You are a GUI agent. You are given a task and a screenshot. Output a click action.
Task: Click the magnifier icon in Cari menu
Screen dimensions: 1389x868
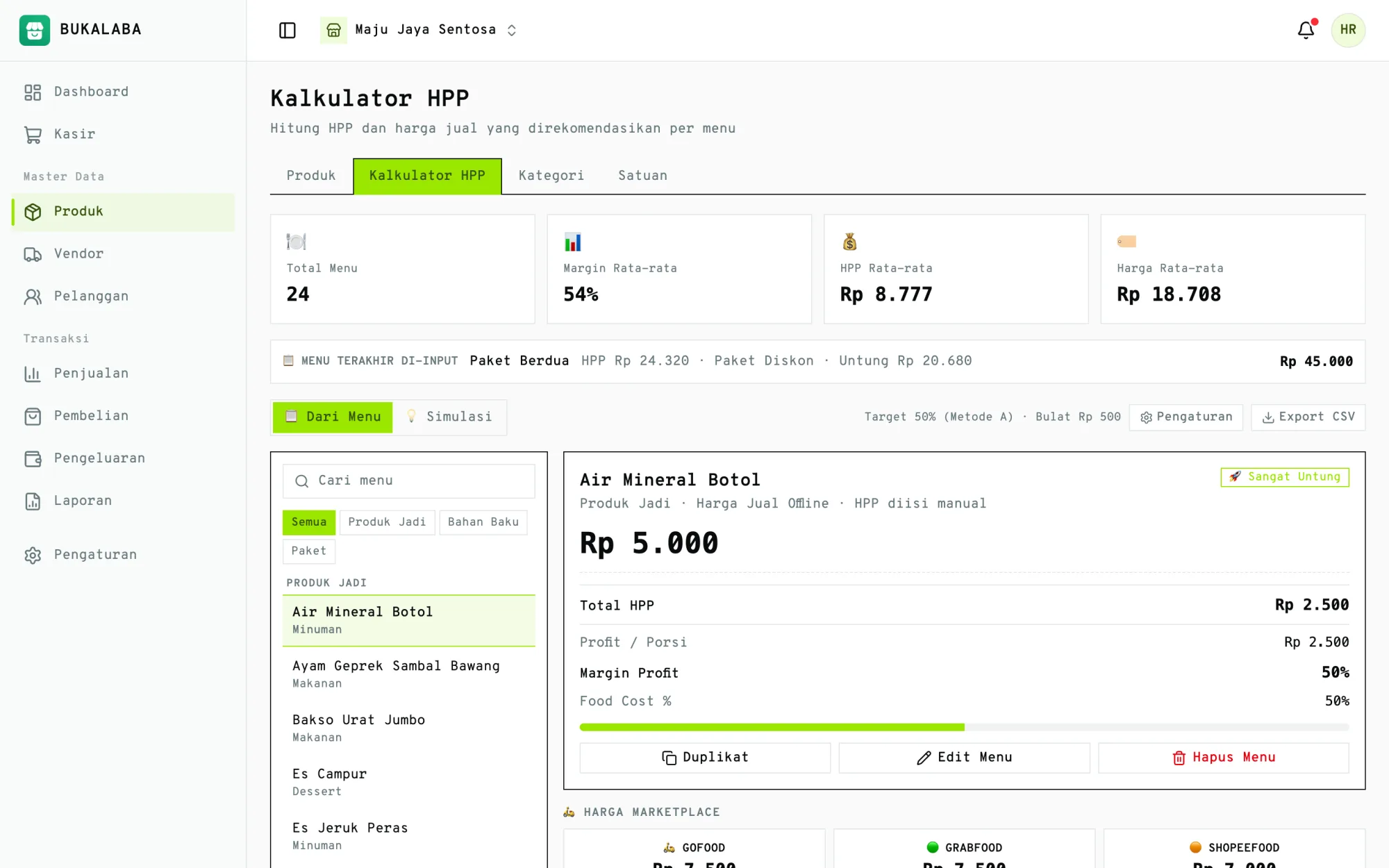click(301, 481)
